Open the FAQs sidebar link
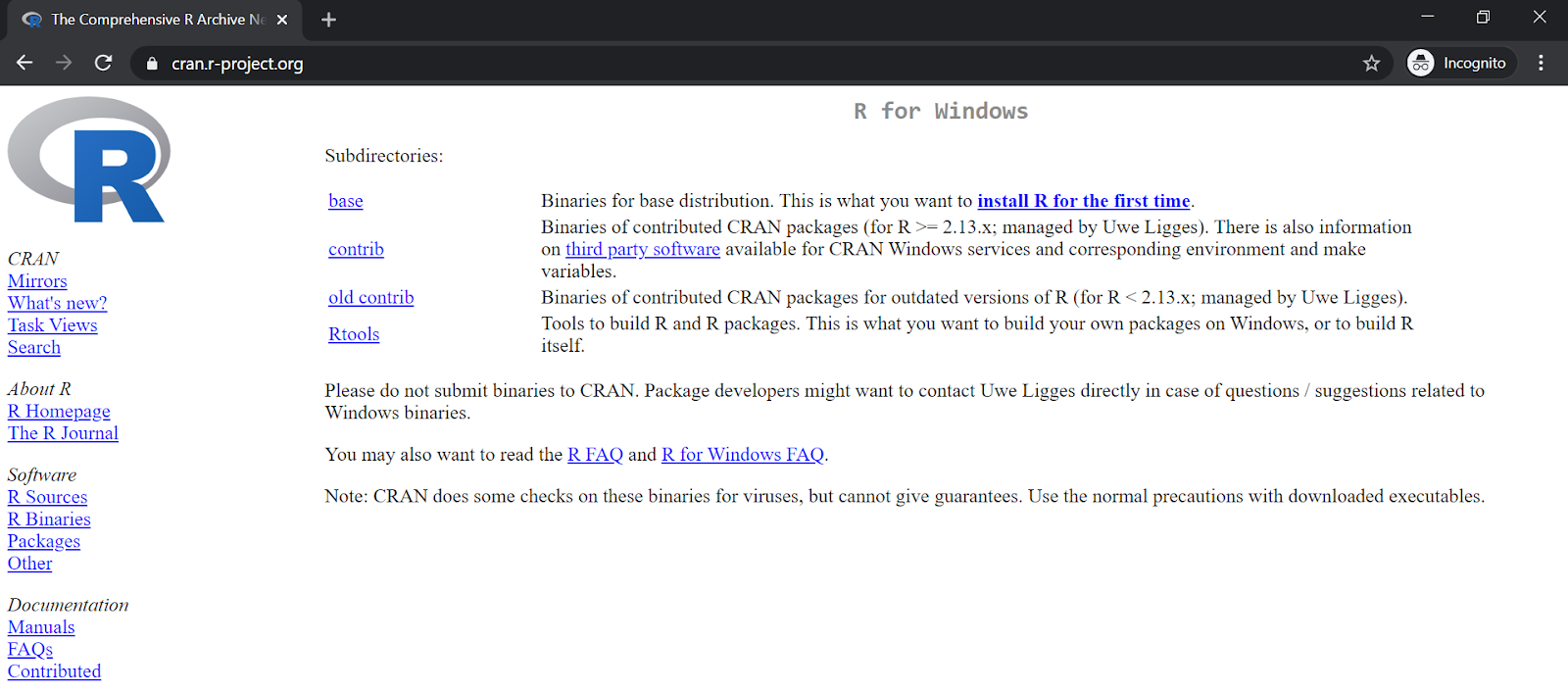The height and width of the screenshot is (693, 1568). 30,650
